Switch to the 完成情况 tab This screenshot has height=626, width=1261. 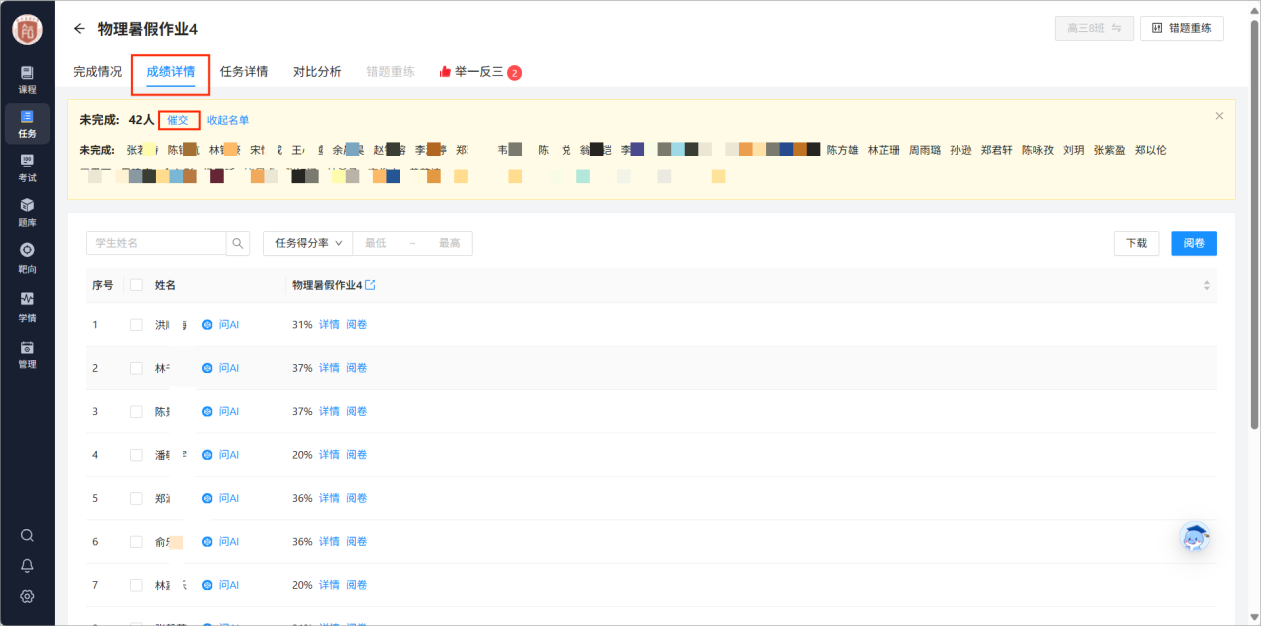click(98, 72)
